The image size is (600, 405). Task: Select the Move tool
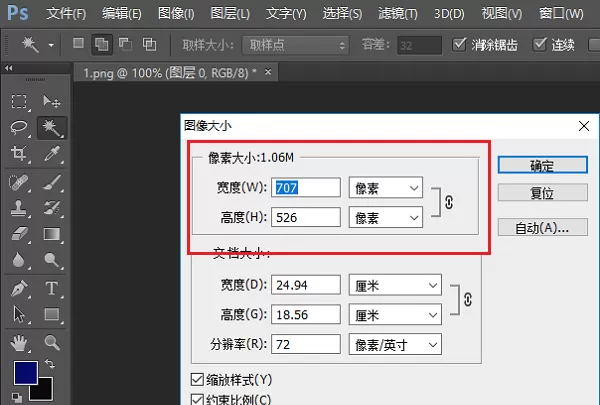click(52, 102)
